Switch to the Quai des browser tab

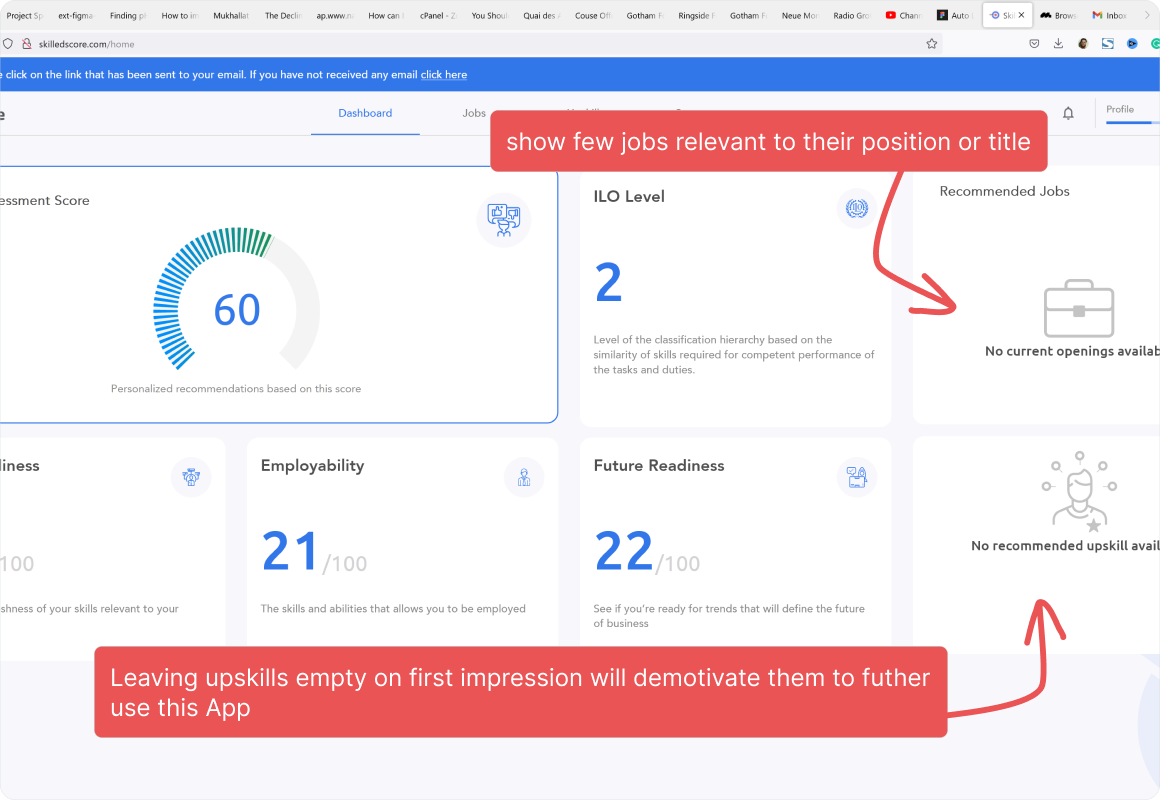pyautogui.click(x=542, y=15)
